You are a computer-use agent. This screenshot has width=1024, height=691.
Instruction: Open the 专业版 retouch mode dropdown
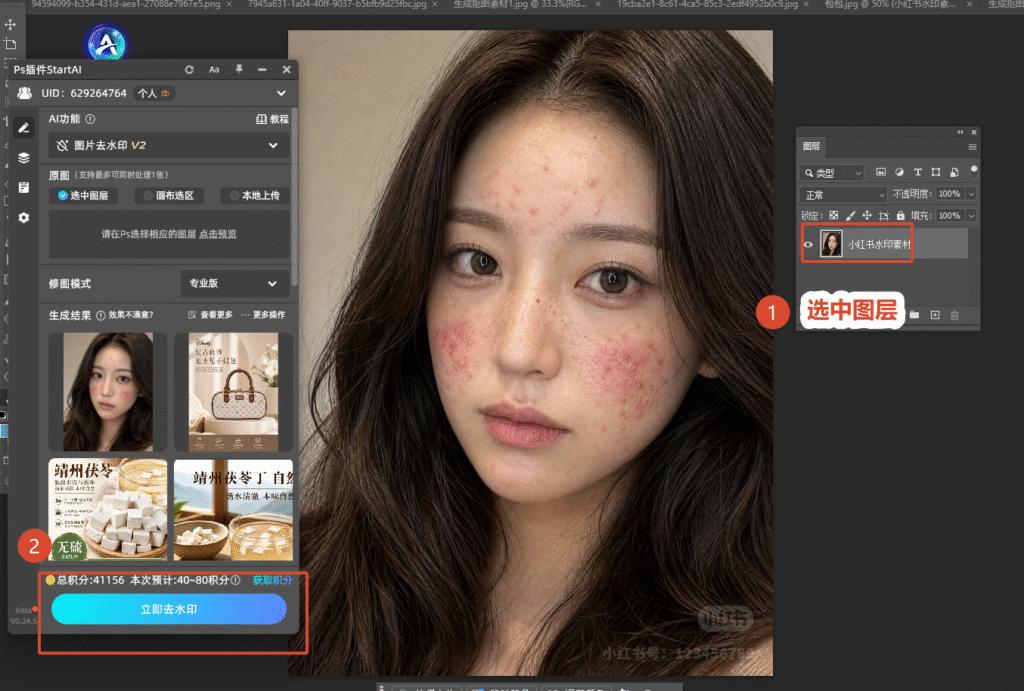point(234,283)
